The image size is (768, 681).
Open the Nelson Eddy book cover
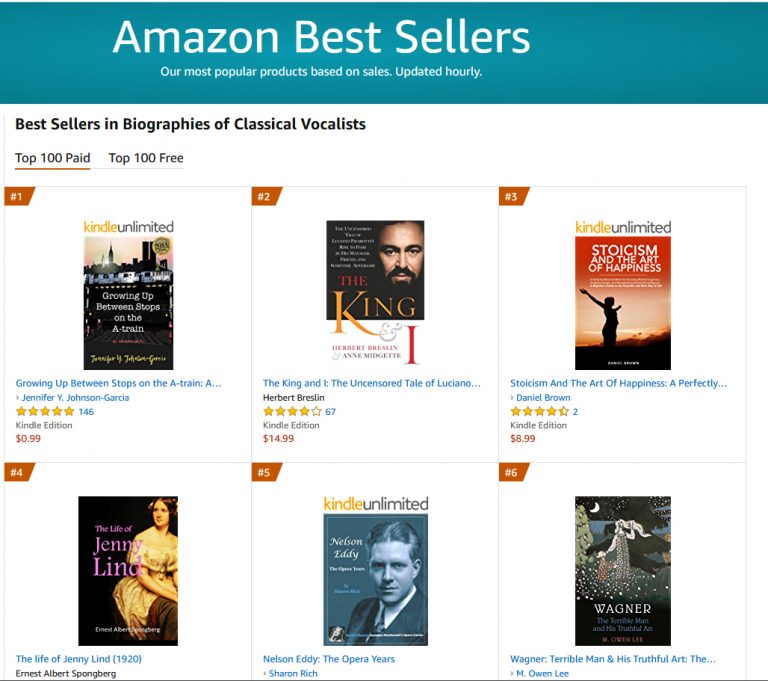375,579
